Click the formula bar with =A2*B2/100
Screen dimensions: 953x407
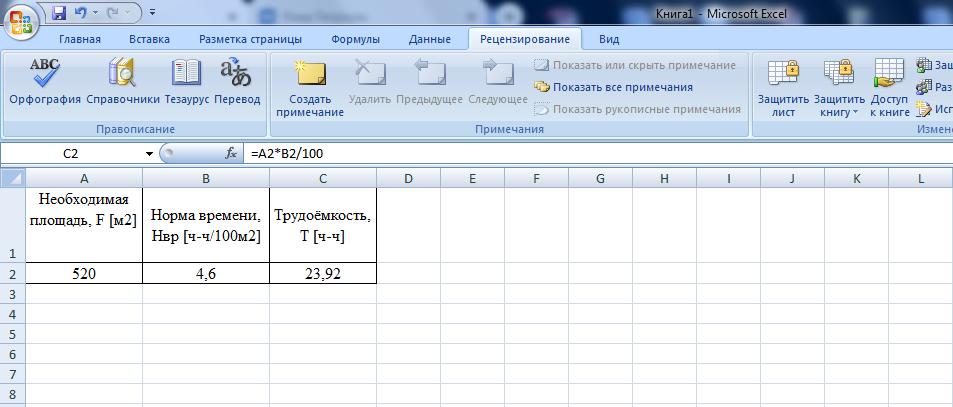597,154
